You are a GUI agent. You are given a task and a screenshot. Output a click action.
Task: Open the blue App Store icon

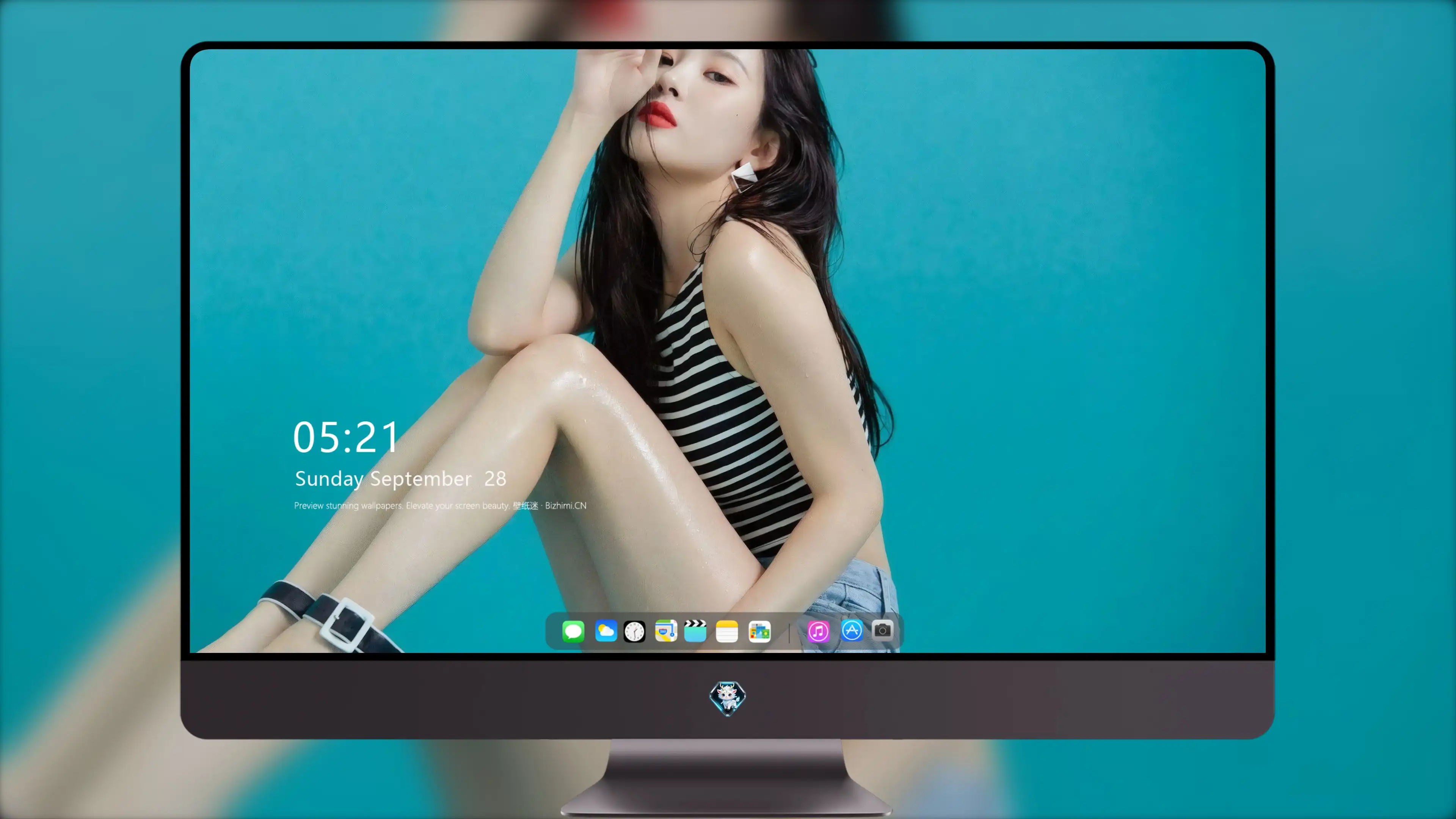point(852,630)
